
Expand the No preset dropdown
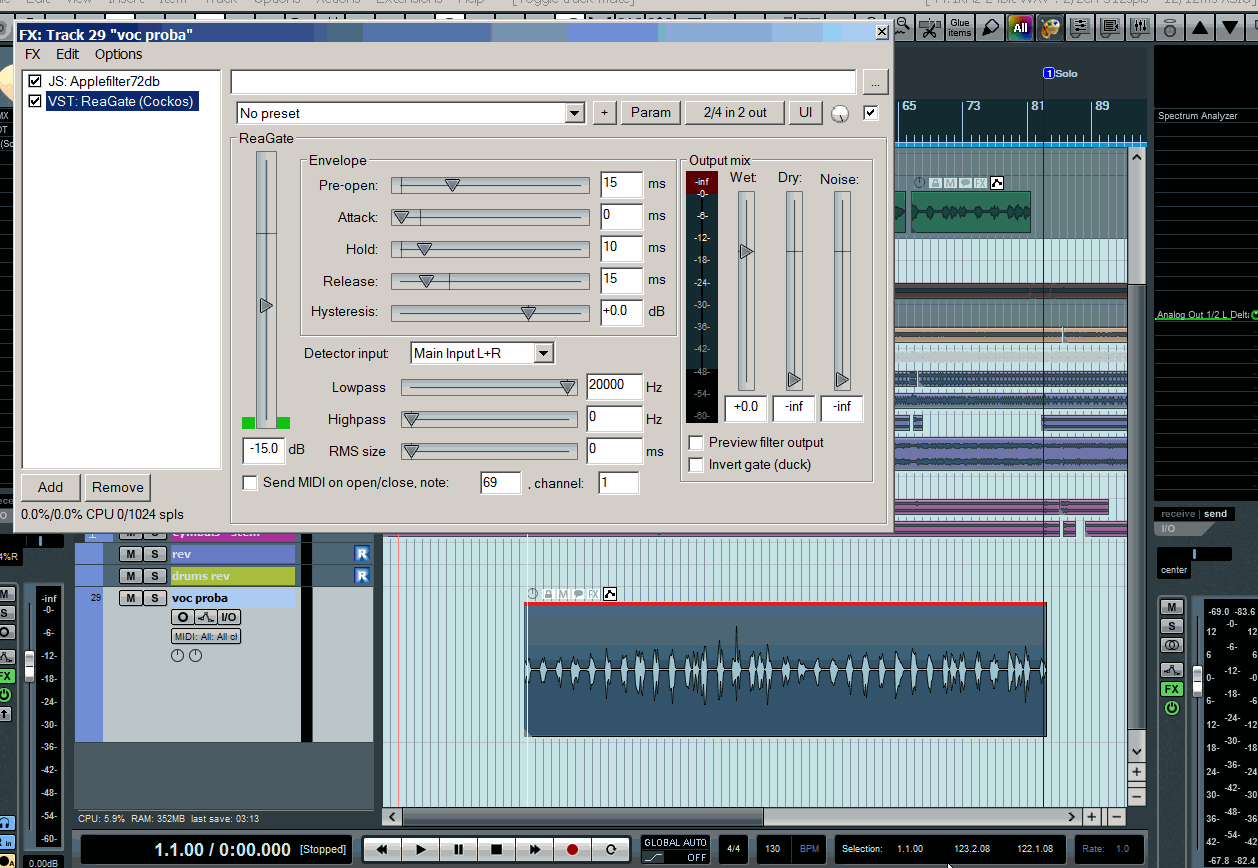[x=574, y=113]
